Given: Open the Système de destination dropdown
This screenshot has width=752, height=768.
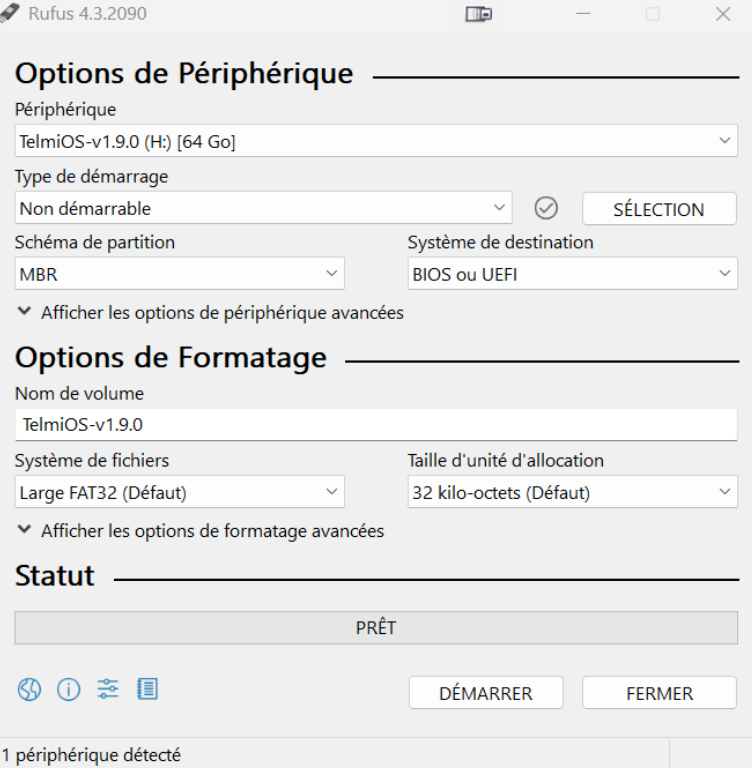Looking at the screenshot, I should pyautogui.click(x=572, y=274).
